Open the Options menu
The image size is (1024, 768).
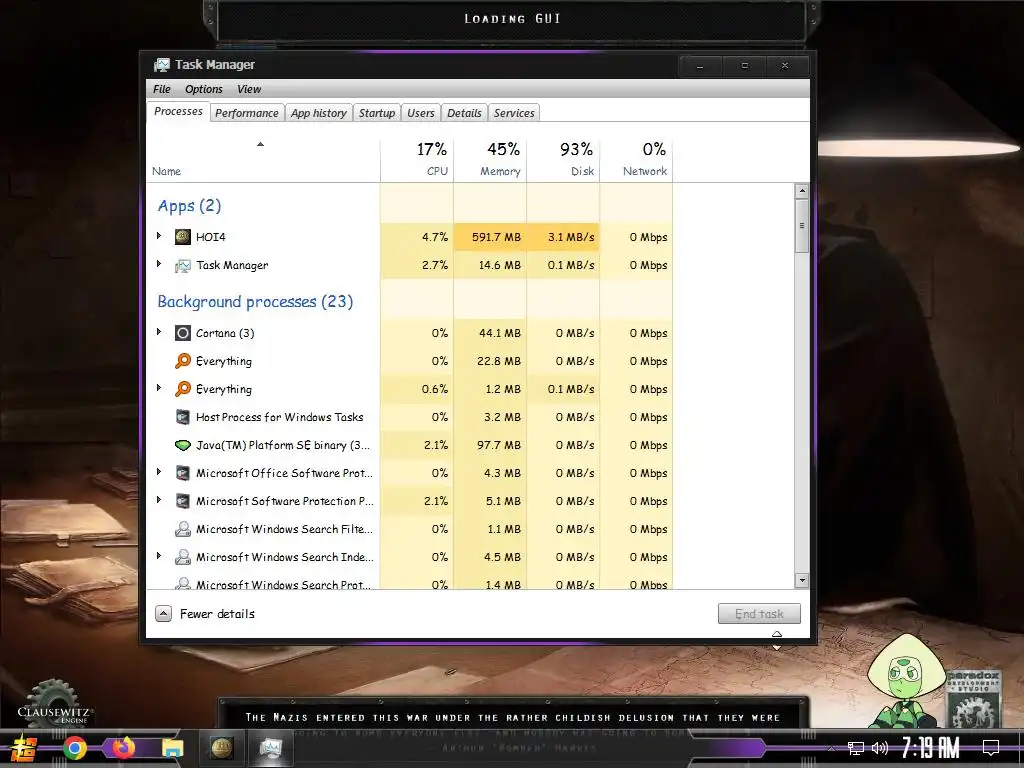point(204,89)
